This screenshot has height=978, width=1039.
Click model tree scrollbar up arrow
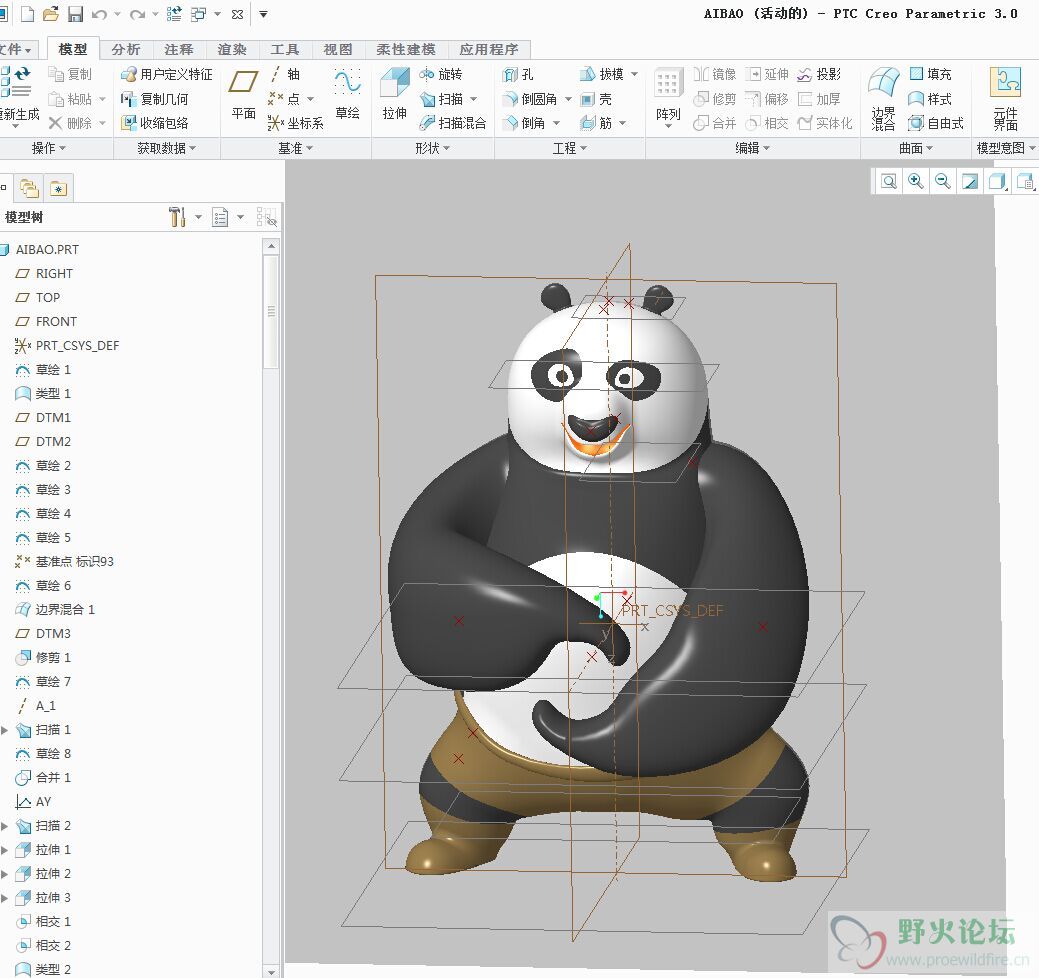(271, 246)
